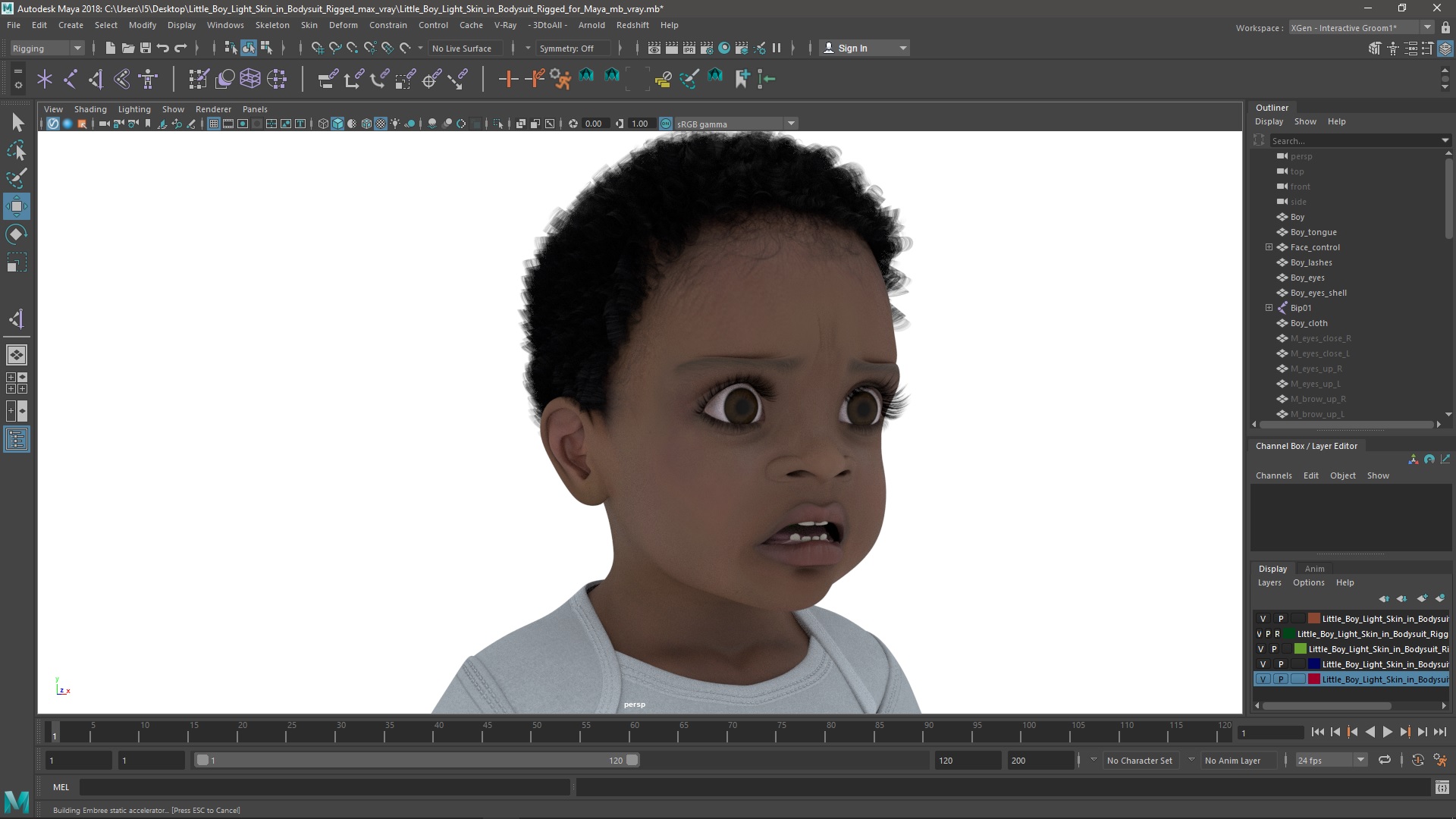Expand the Face_control node in Outliner

(1269, 247)
